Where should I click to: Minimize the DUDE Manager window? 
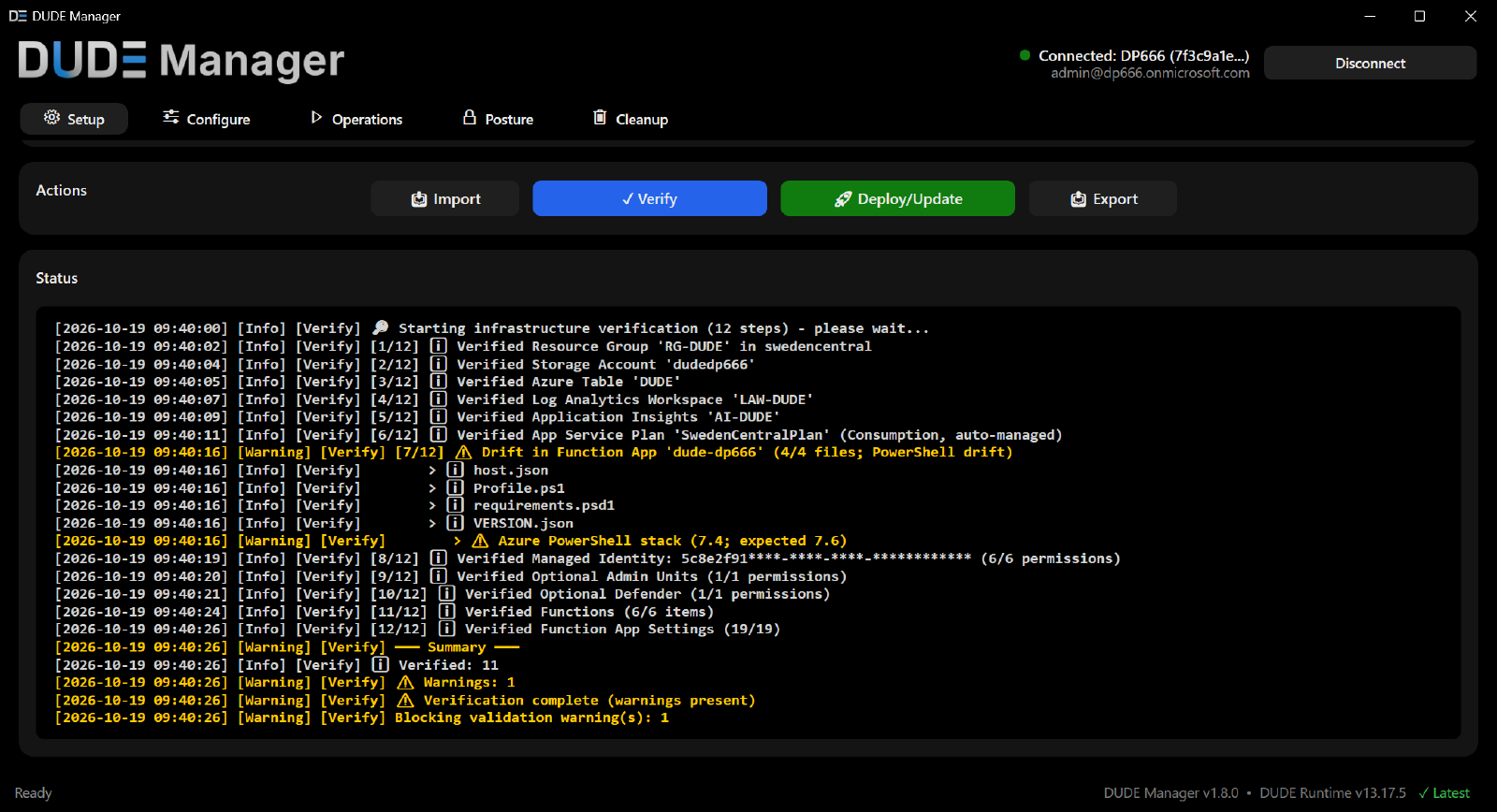tap(1370, 16)
